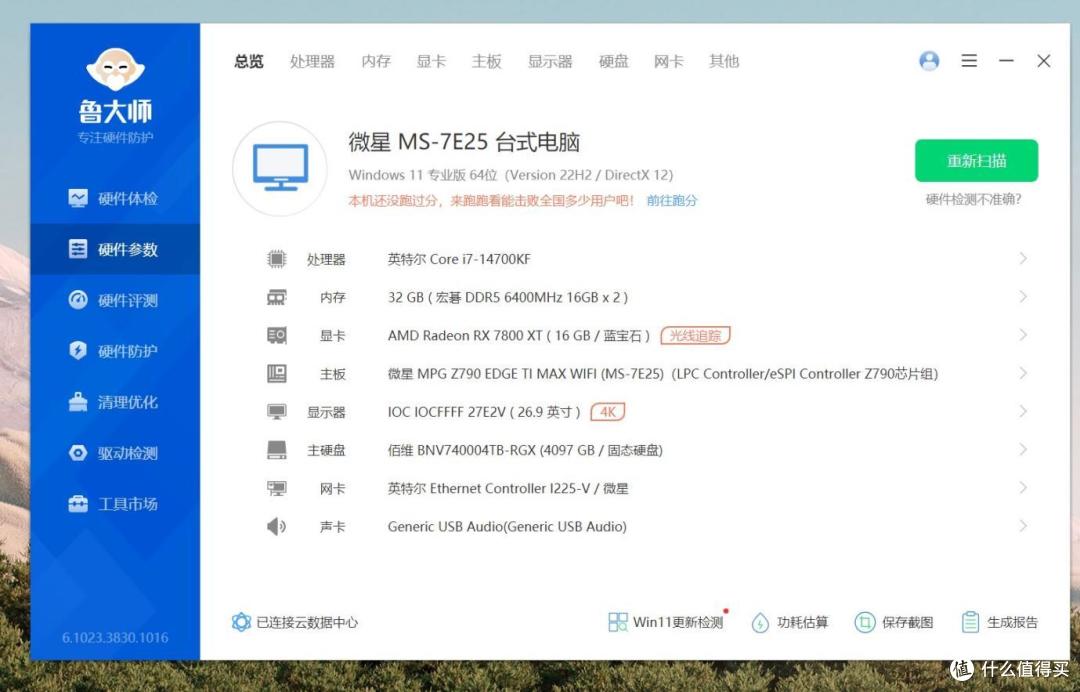Click the 主板 motherboard icon
The width and height of the screenshot is (1080, 692).
pos(276,374)
